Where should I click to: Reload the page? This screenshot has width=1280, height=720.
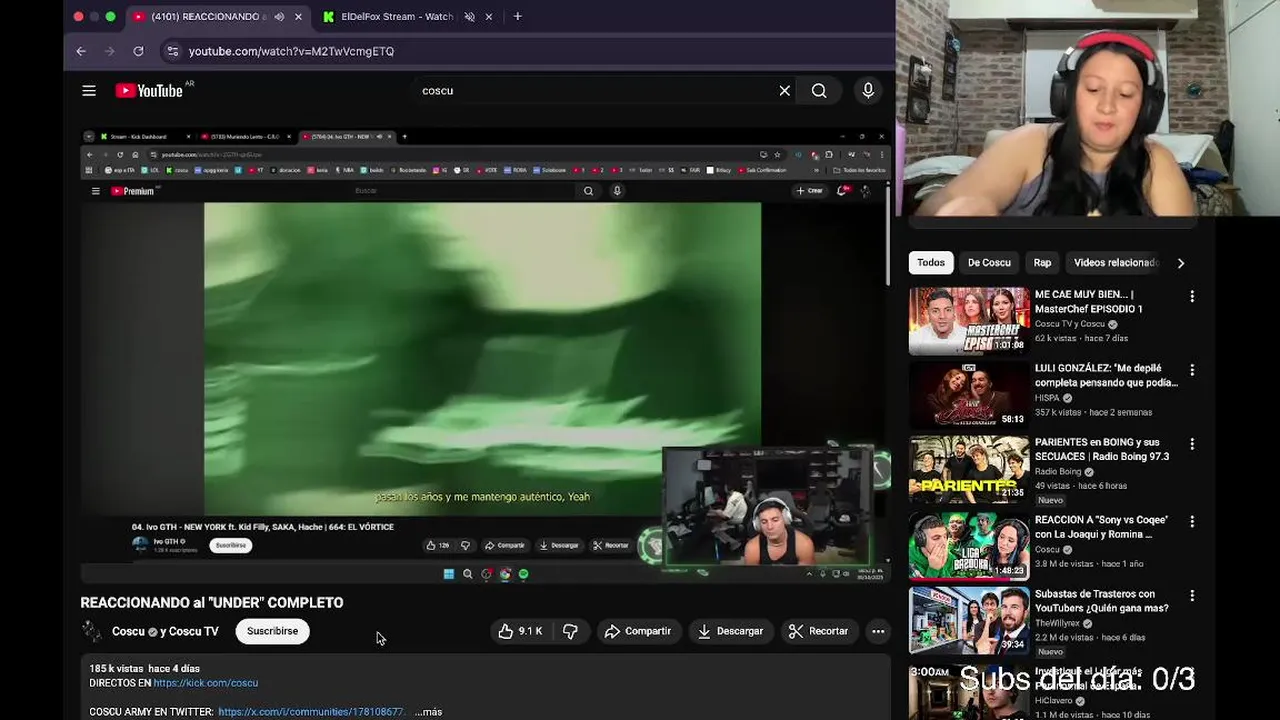tap(138, 51)
